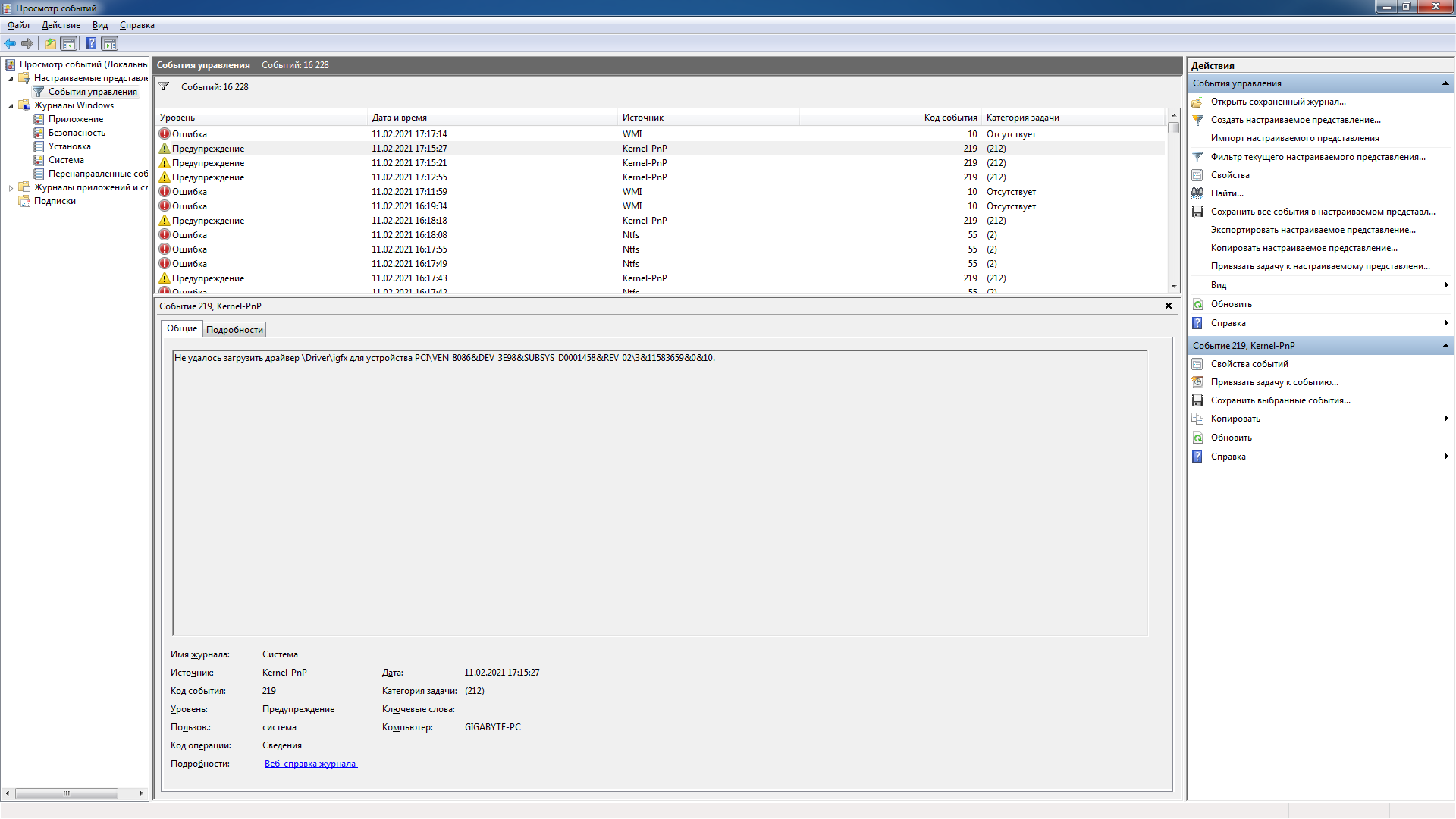Click the Свойства properties icon in actions
1456x819 pixels.
(1197, 175)
